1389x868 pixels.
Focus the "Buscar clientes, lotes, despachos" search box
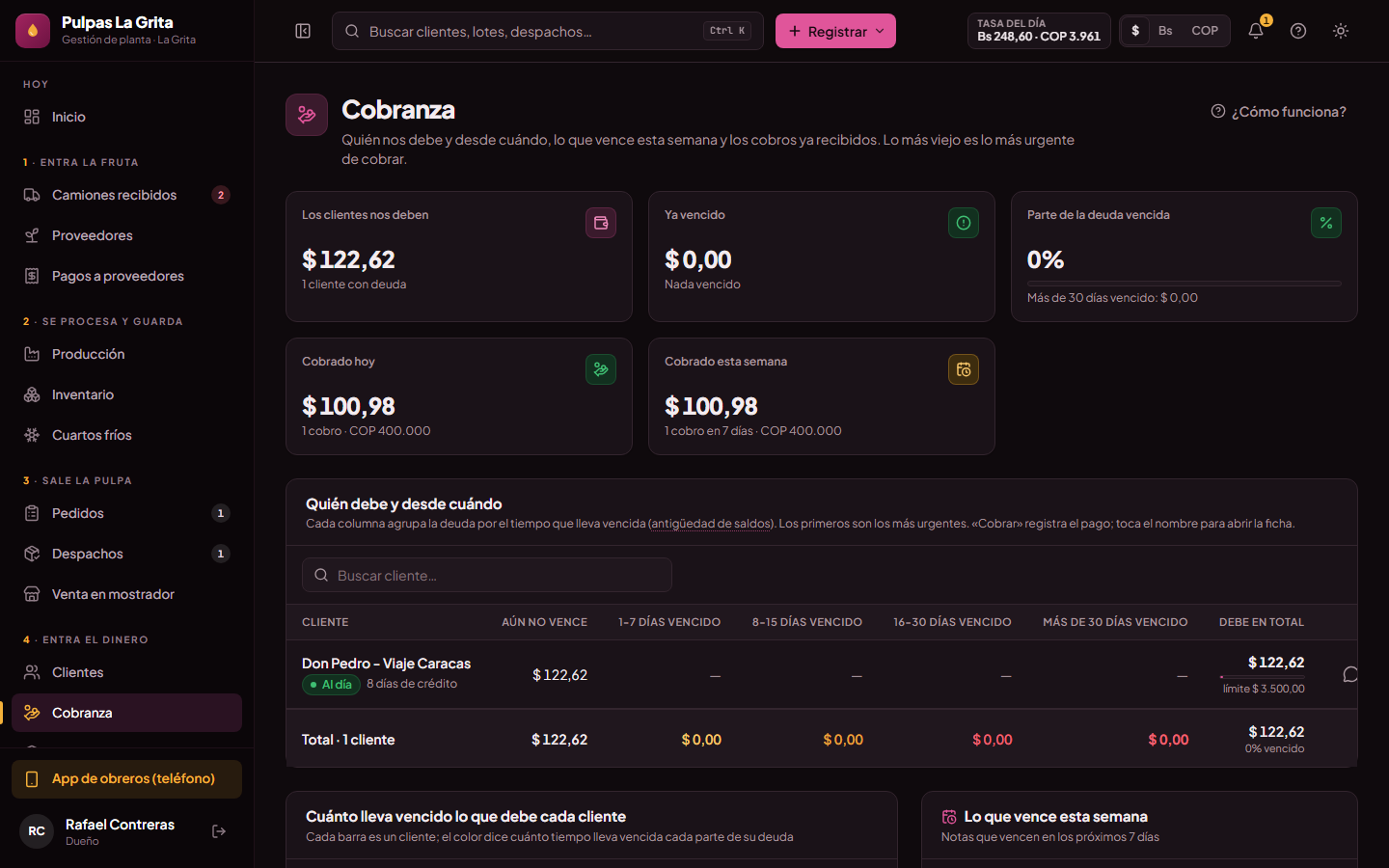coord(547,31)
